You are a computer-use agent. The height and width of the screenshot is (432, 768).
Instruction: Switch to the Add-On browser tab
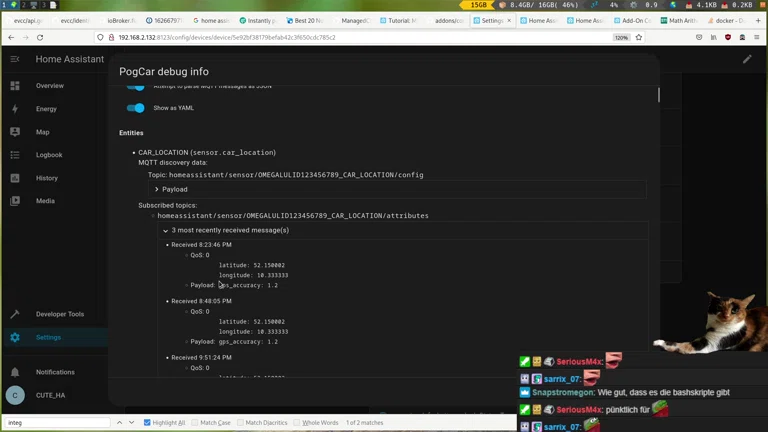pyautogui.click(x=632, y=21)
